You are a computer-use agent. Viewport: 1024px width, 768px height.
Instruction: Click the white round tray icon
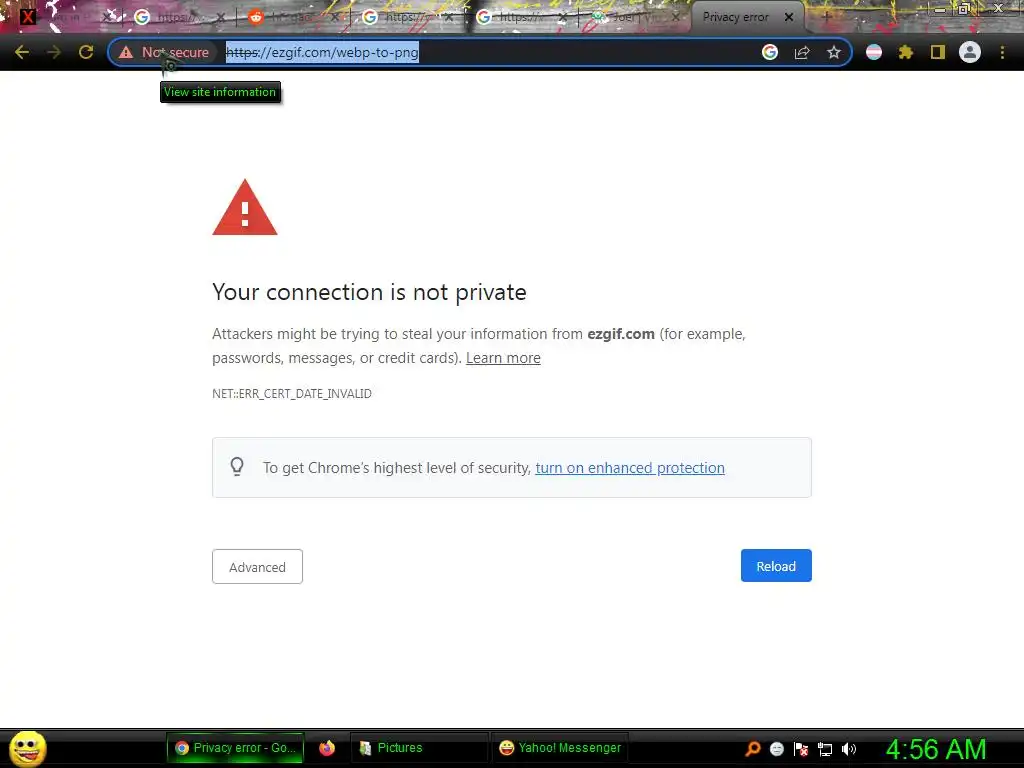[x=776, y=749]
